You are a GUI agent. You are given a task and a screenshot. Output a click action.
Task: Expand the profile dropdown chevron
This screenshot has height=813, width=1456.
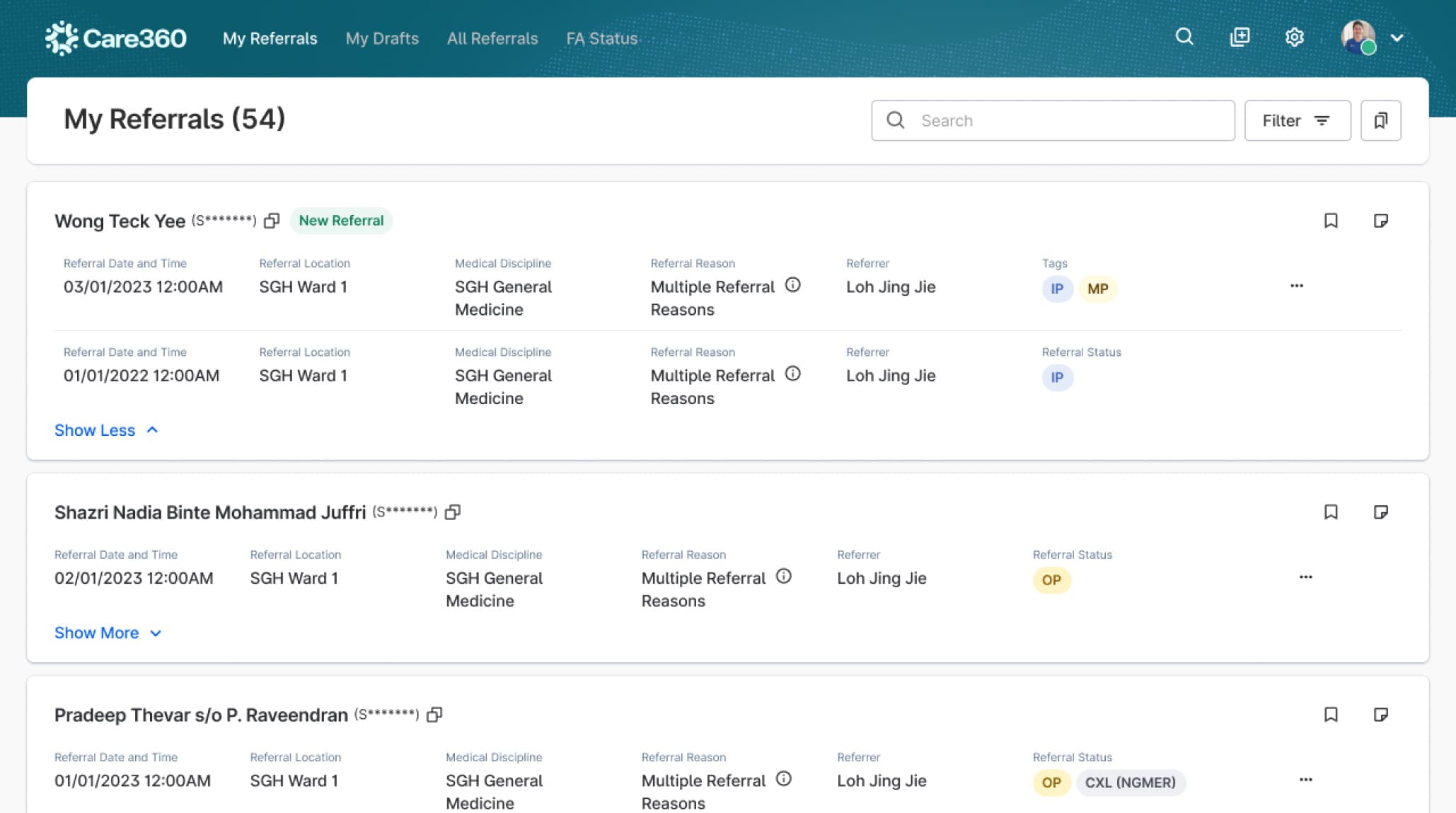1397,38
